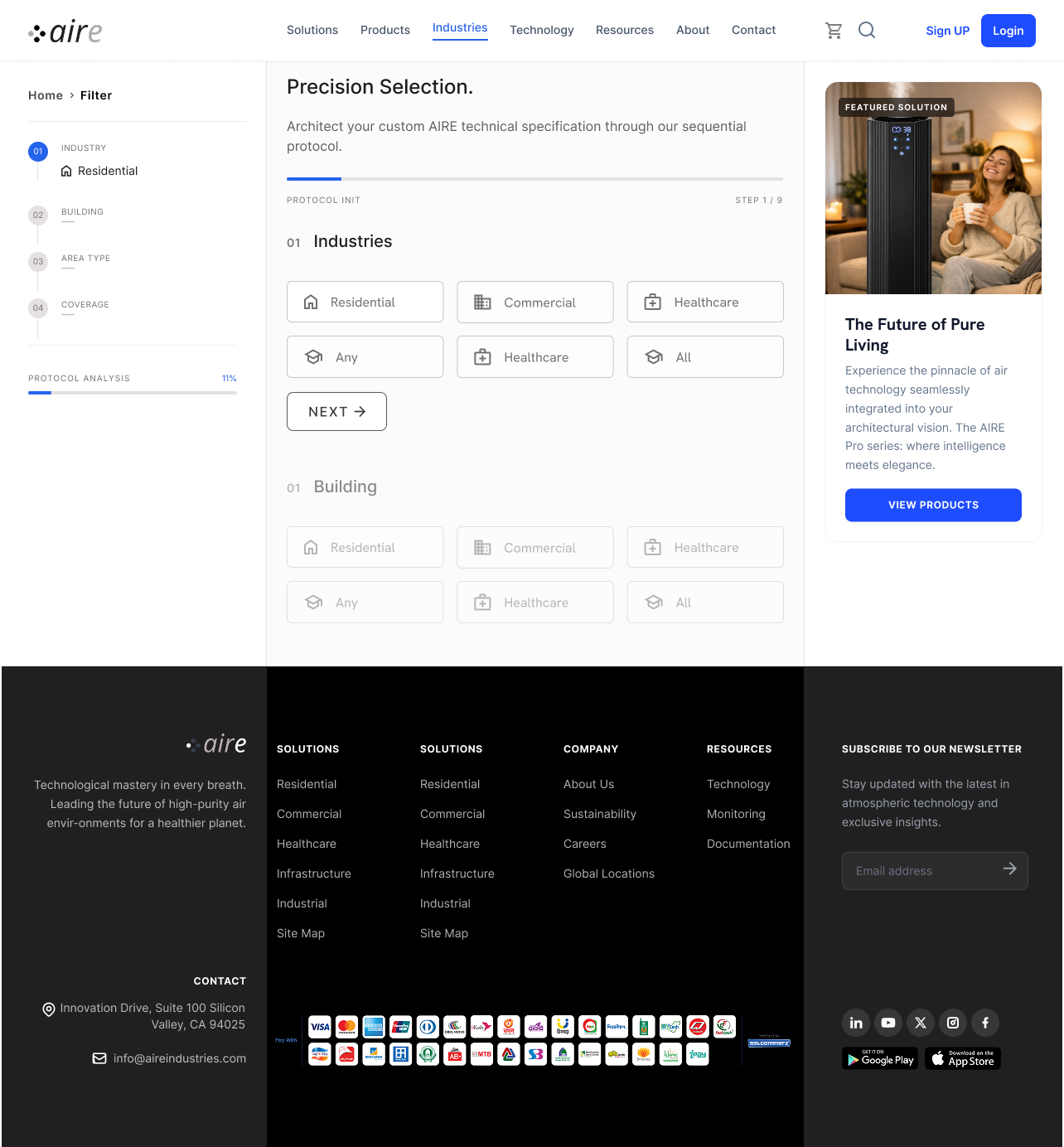Open the Resources nav item in the header
This screenshot has width=1064, height=1147.
(625, 30)
